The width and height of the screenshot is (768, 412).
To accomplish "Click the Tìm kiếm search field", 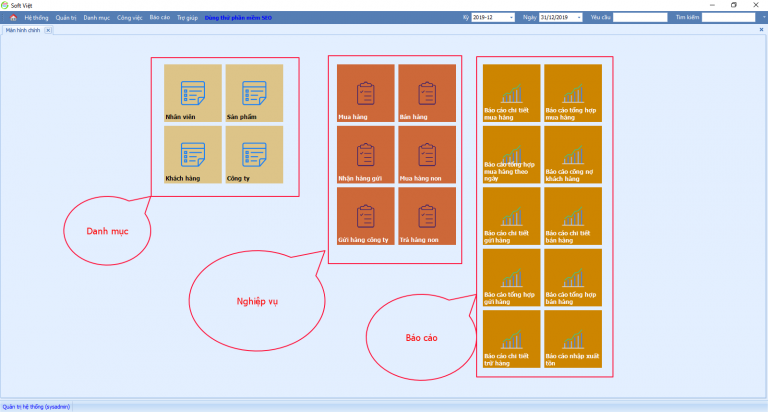I will (728, 18).
